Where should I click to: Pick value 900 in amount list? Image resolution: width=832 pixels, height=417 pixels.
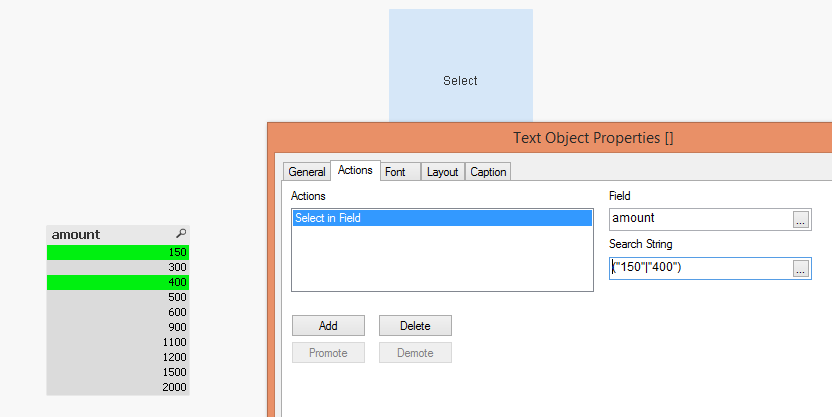click(118, 328)
